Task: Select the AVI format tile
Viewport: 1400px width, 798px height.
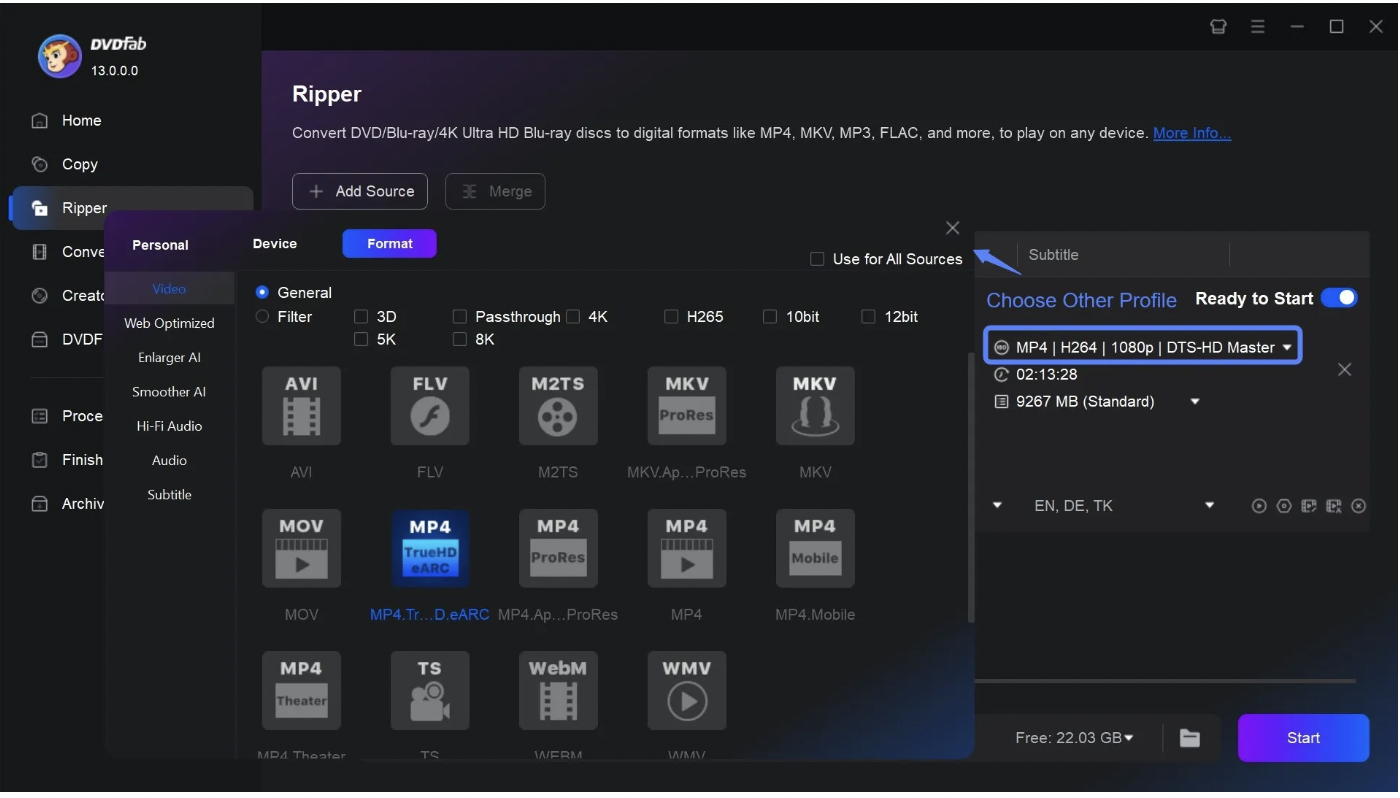Action: pos(301,406)
